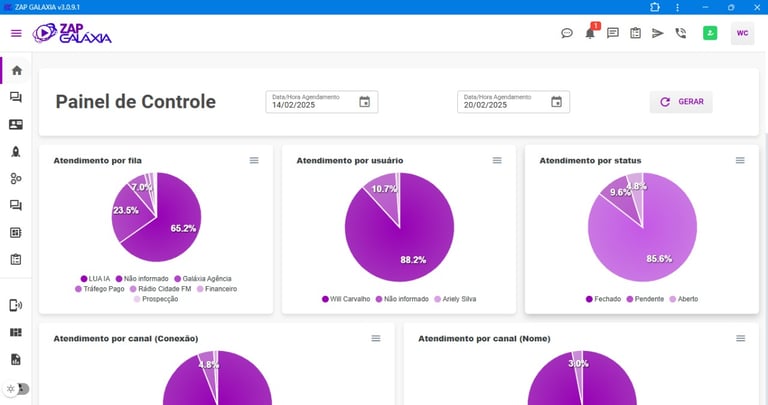Toggle Rádio Cidade FM legend entry
This screenshot has width=768, height=405.
pyautogui.click(x=160, y=289)
